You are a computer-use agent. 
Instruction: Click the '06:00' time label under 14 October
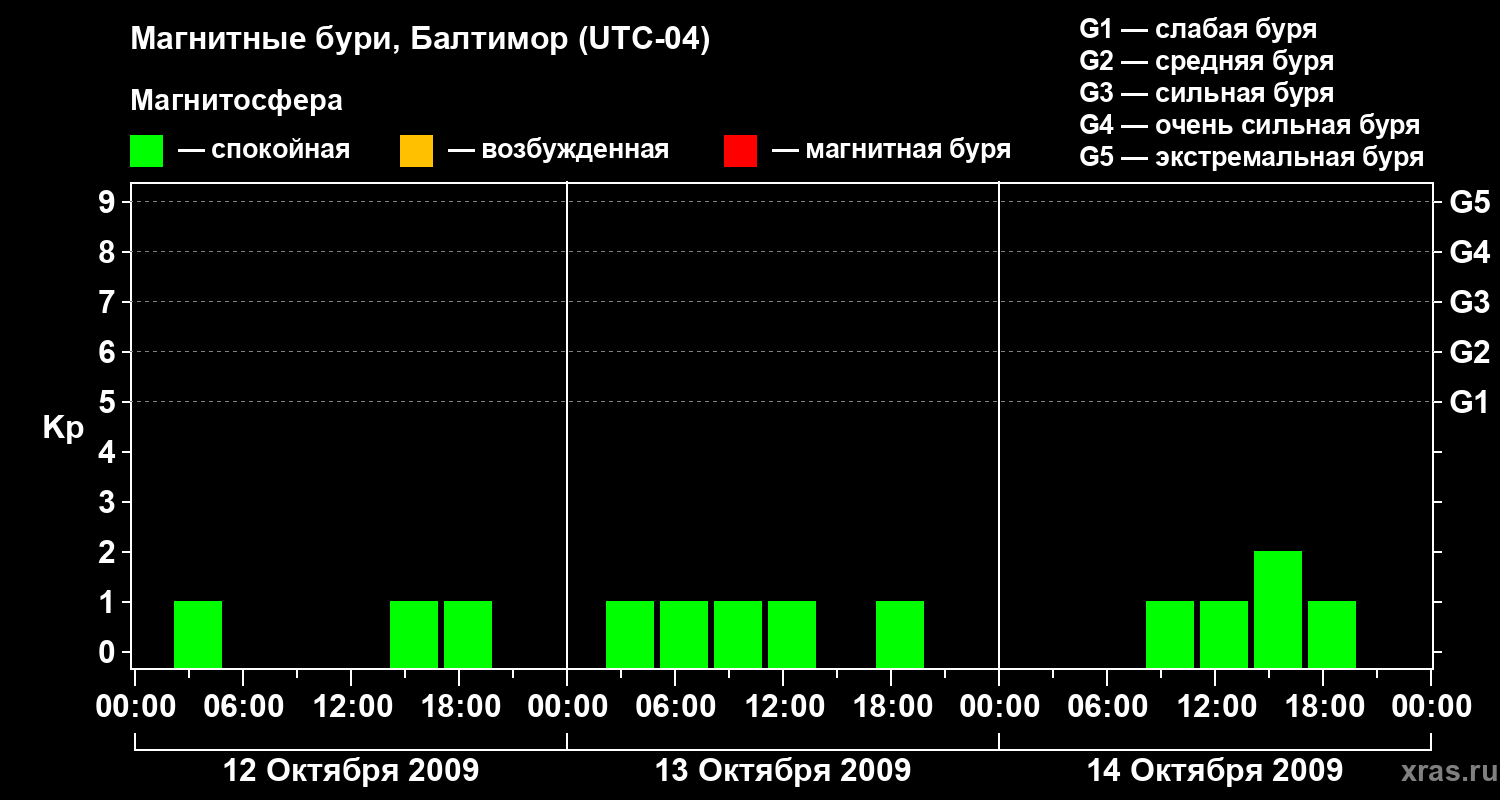coord(1107,707)
